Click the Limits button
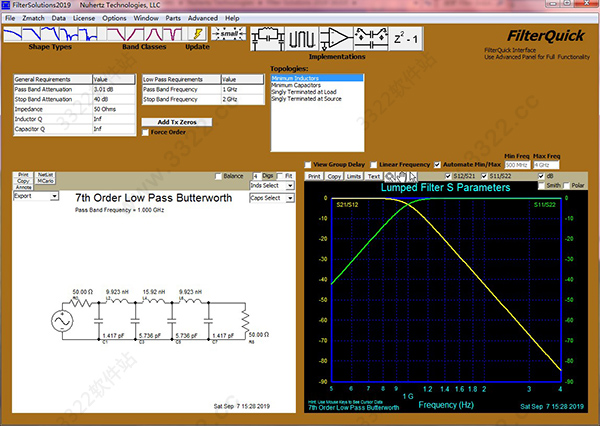This screenshot has height=426, width=600. (x=354, y=176)
